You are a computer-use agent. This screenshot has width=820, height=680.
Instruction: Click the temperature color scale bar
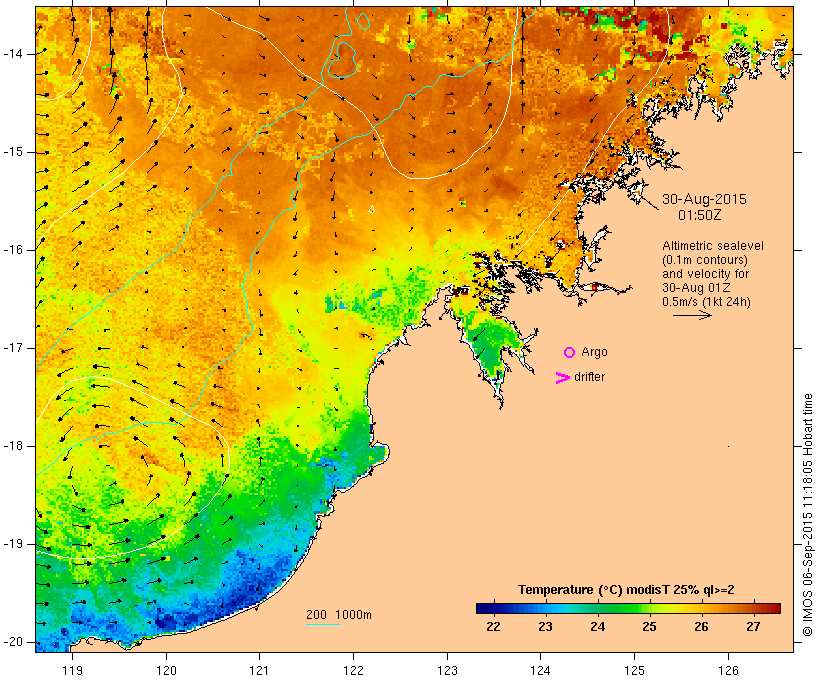tap(628, 608)
